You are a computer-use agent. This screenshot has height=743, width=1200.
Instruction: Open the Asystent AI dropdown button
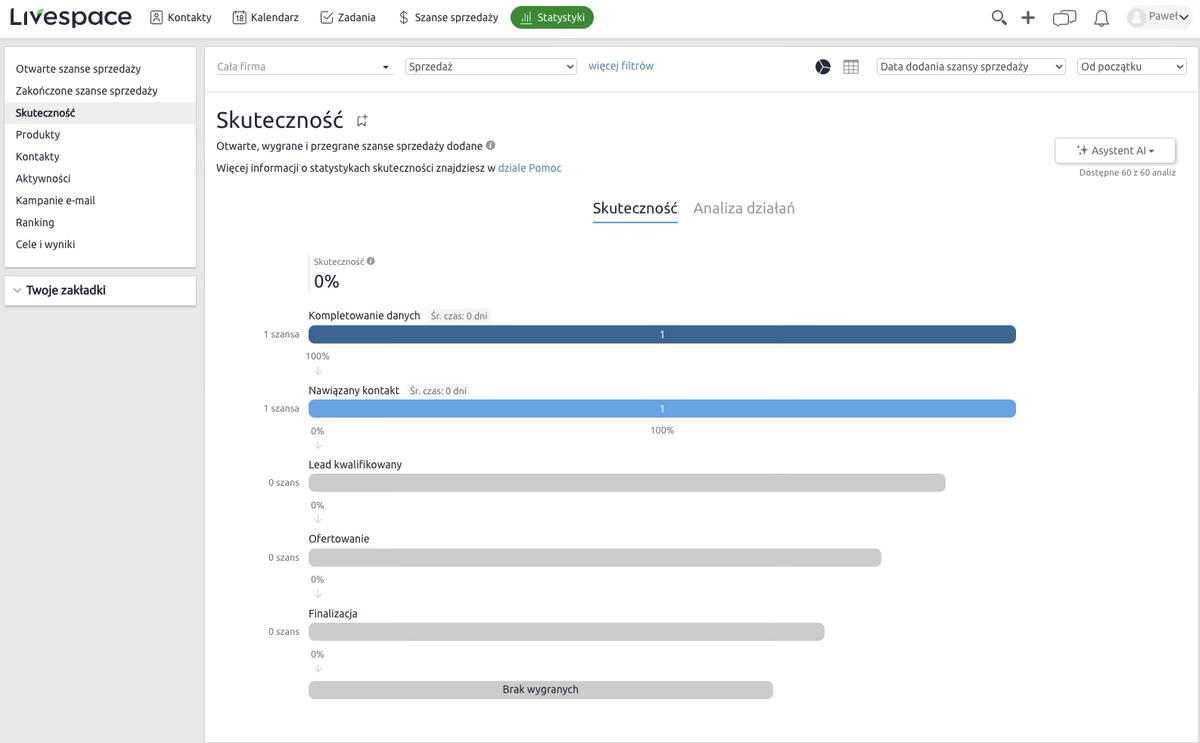click(x=1115, y=151)
